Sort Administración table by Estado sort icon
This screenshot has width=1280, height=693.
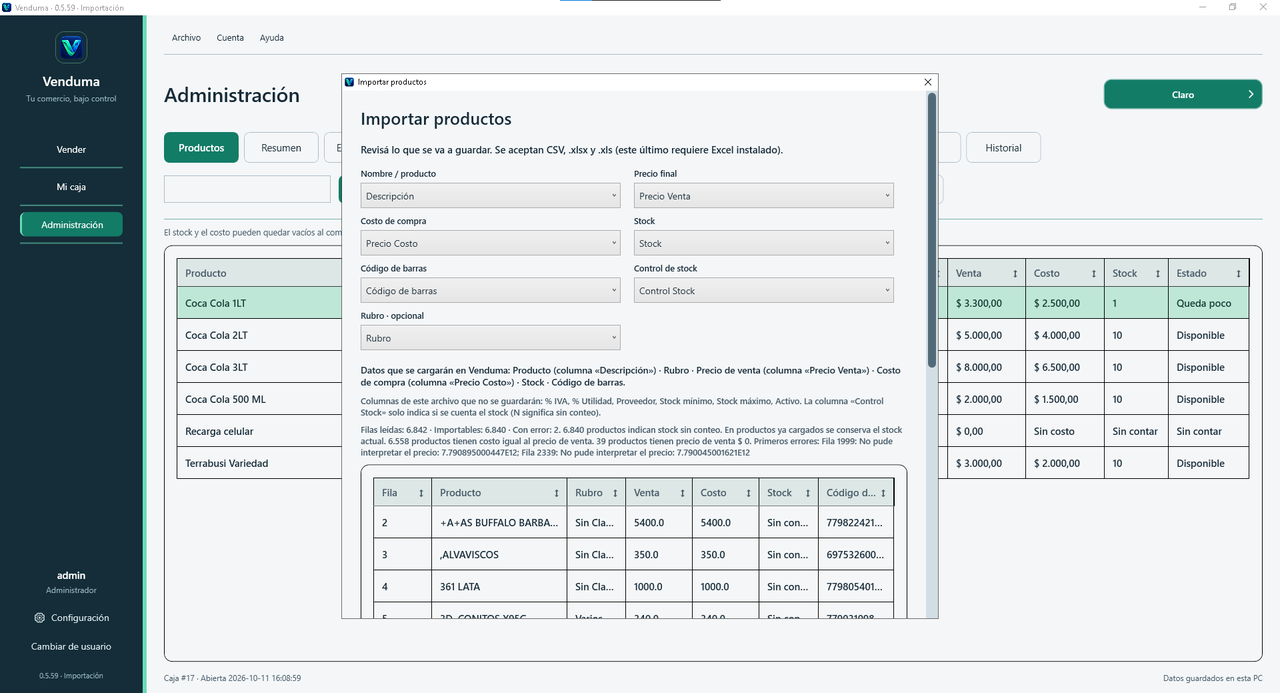point(1239,273)
